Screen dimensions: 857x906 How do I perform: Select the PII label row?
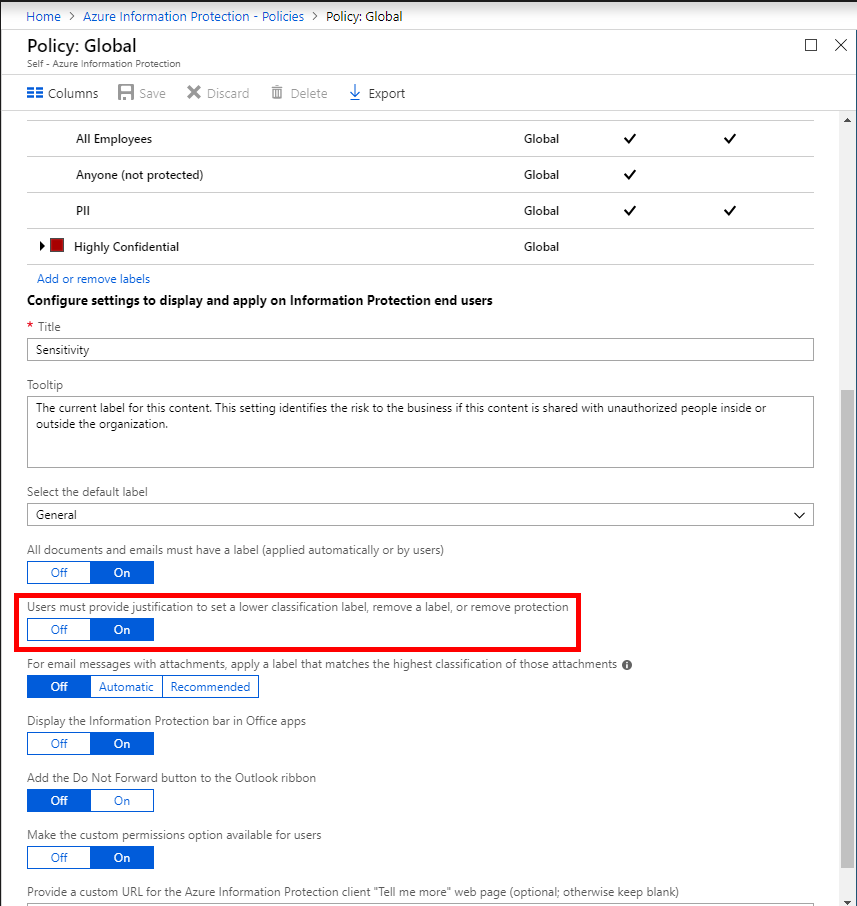420,210
